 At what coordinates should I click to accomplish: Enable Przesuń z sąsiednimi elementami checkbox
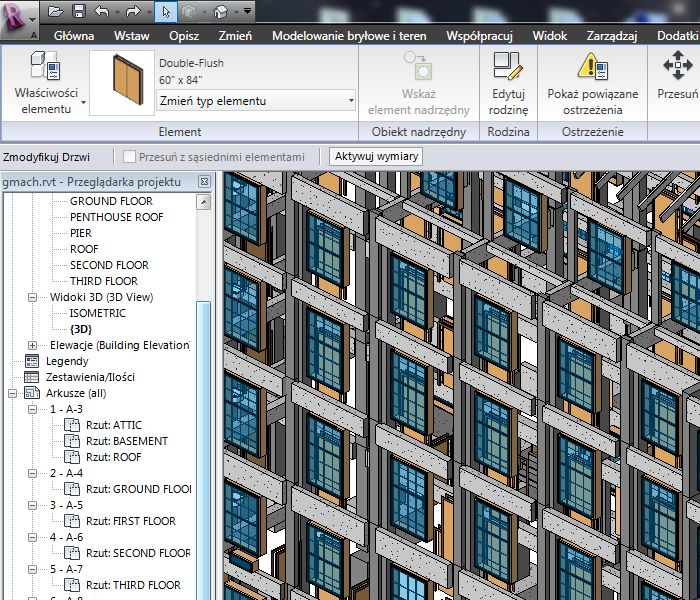pyautogui.click(x=129, y=157)
